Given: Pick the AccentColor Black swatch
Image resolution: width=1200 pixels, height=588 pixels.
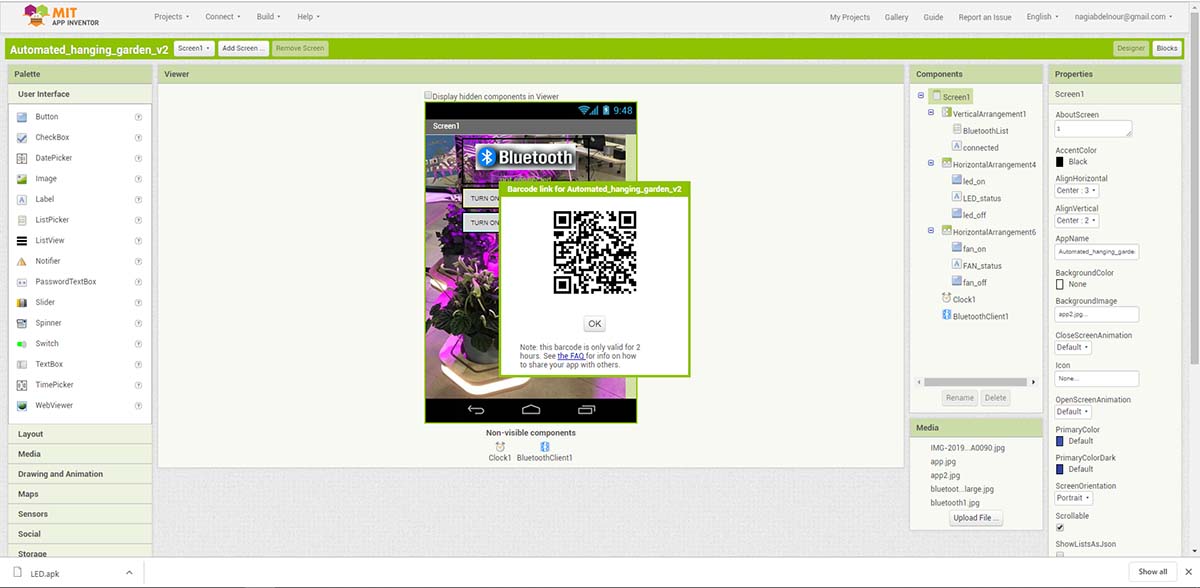Looking at the screenshot, I should coord(1060,161).
